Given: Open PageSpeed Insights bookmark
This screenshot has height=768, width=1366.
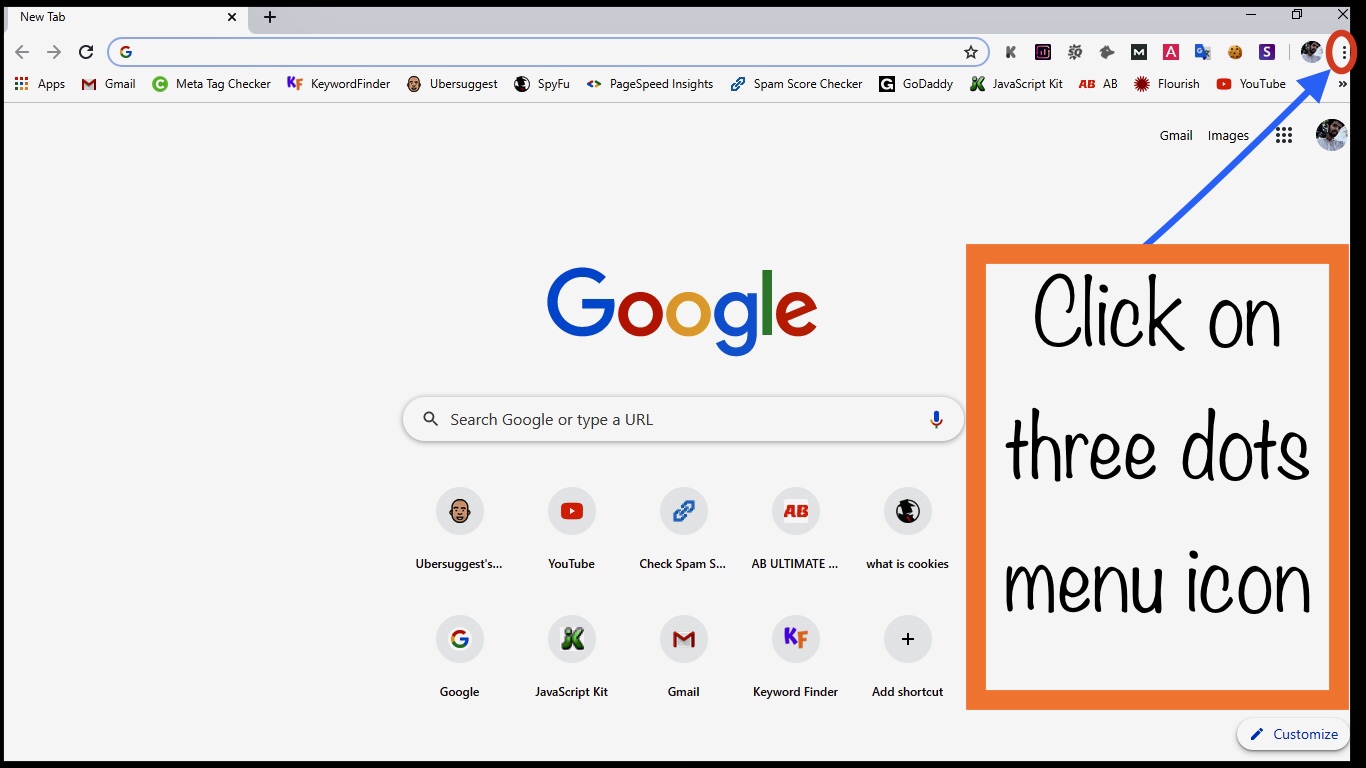Looking at the screenshot, I should (649, 84).
